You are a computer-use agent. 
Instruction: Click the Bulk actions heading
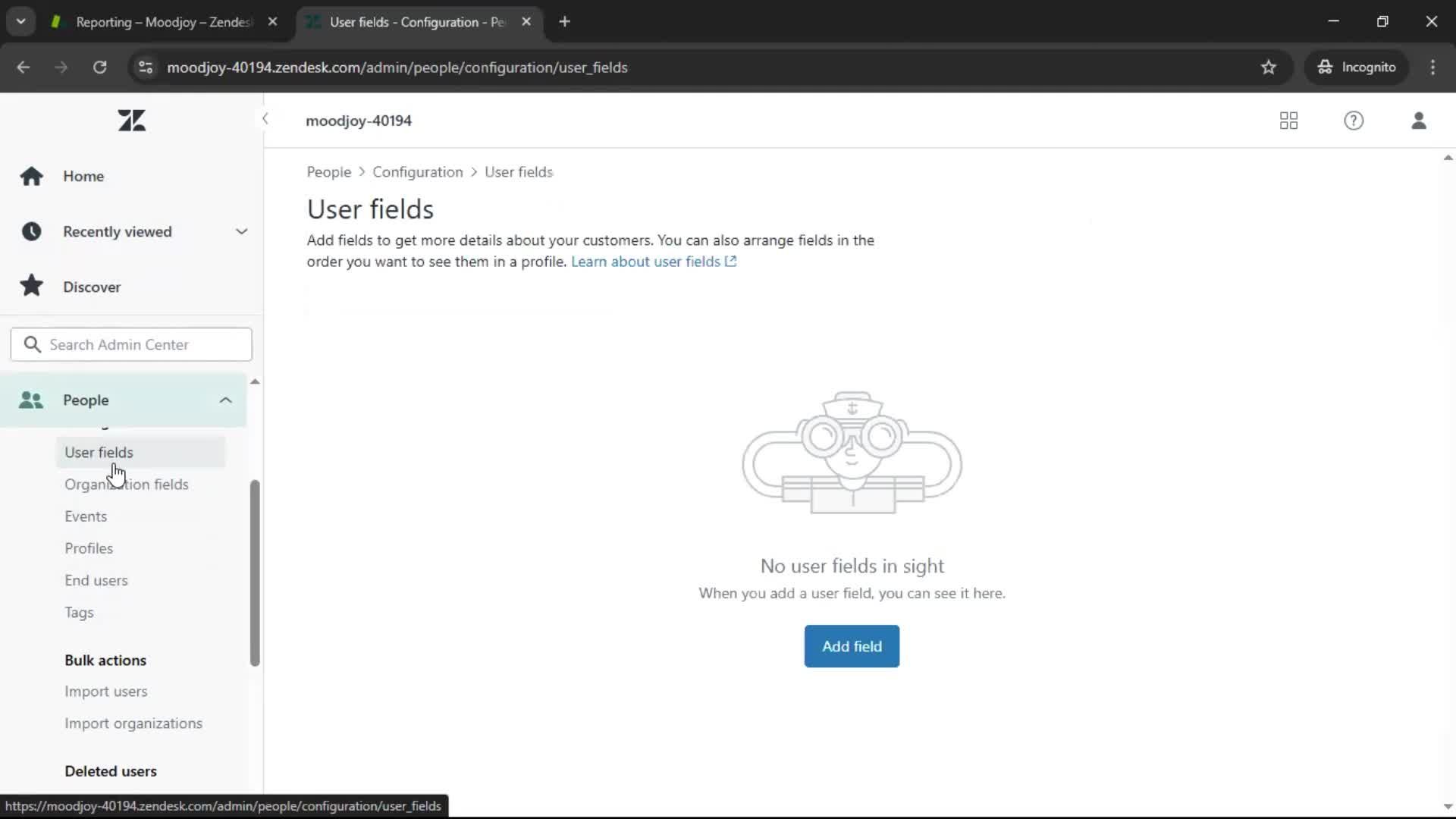click(105, 661)
